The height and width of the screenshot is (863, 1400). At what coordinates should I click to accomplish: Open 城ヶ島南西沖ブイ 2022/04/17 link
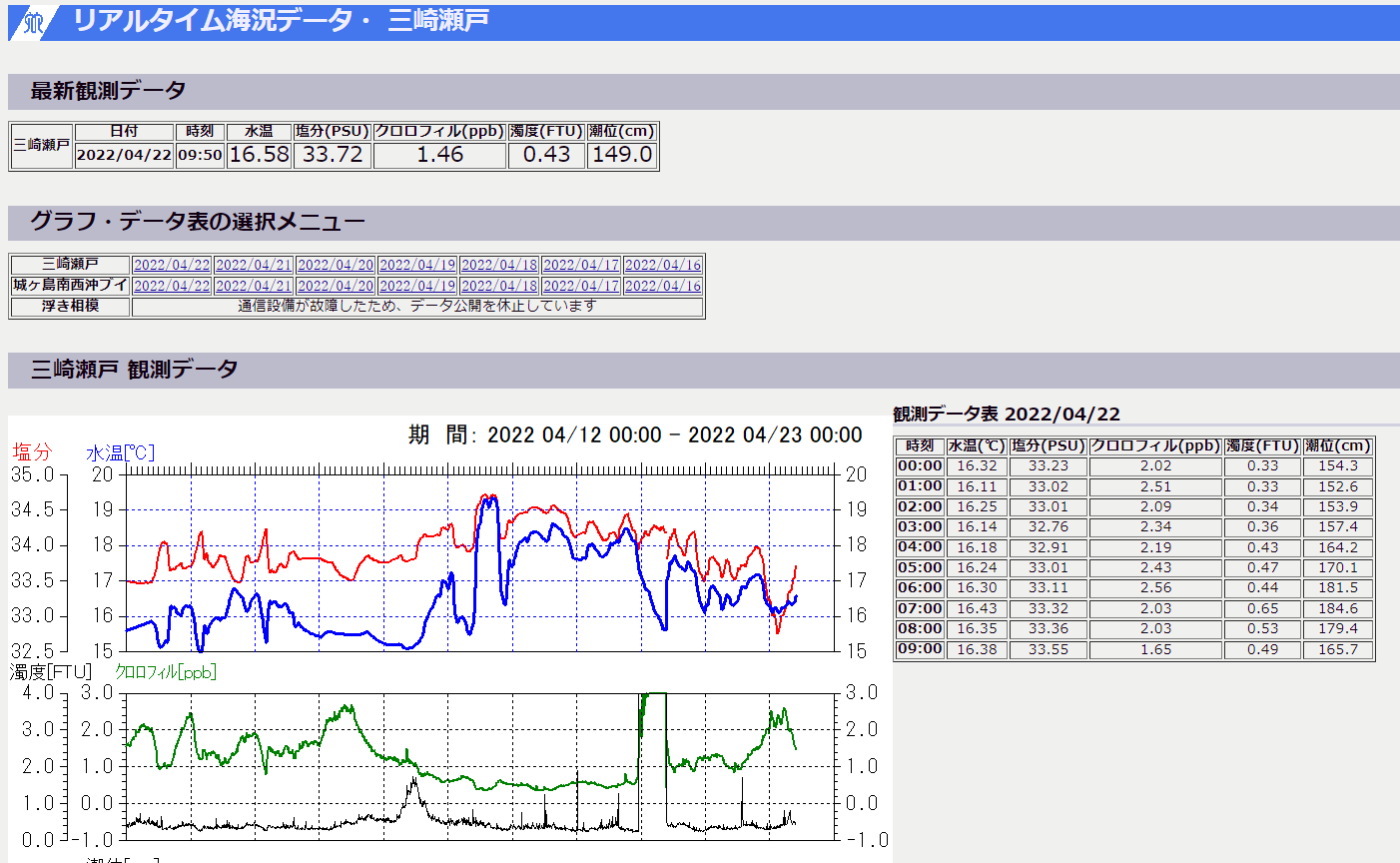pos(581,286)
